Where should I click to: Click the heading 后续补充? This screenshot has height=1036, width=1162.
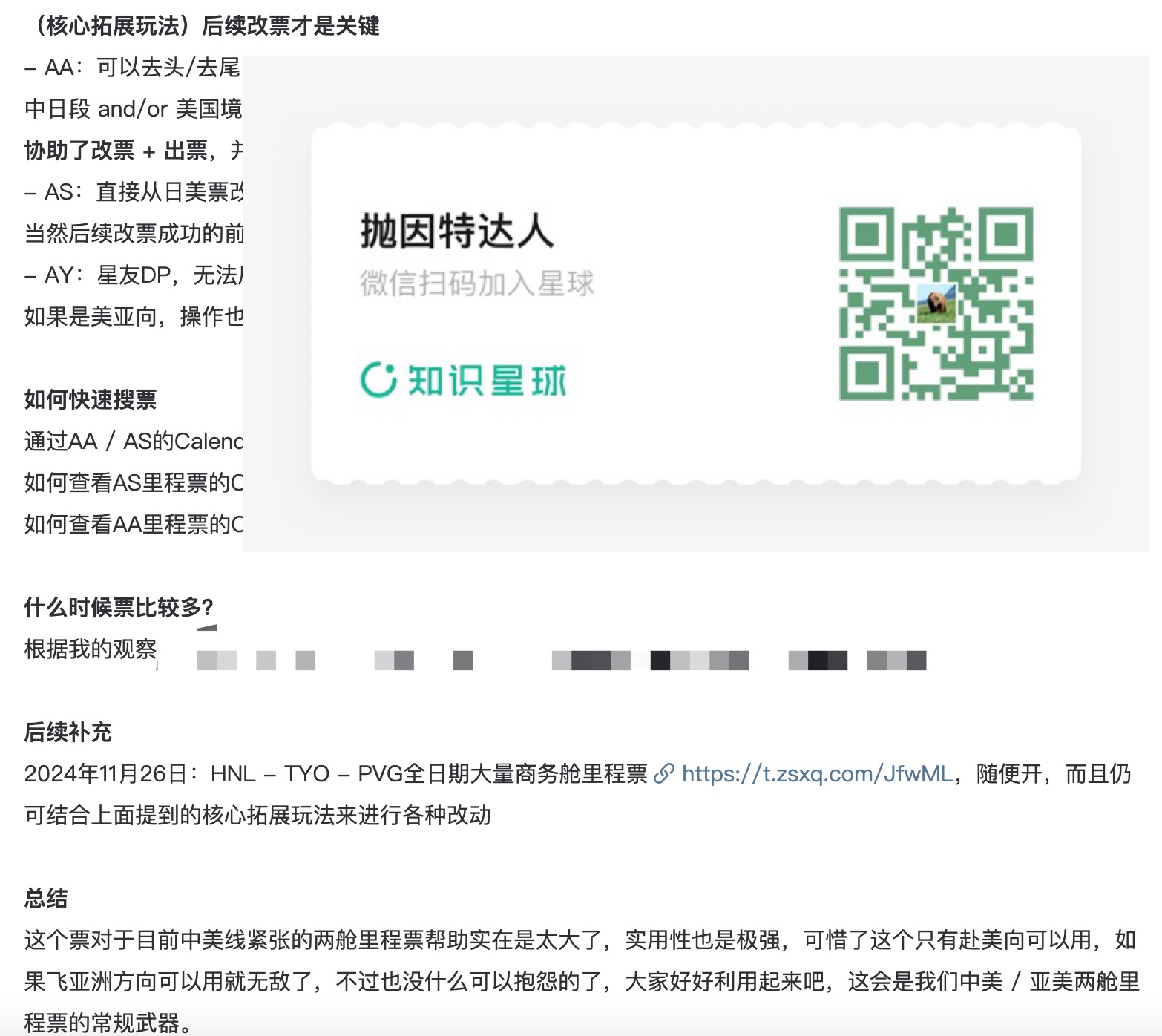pyautogui.click(x=68, y=732)
